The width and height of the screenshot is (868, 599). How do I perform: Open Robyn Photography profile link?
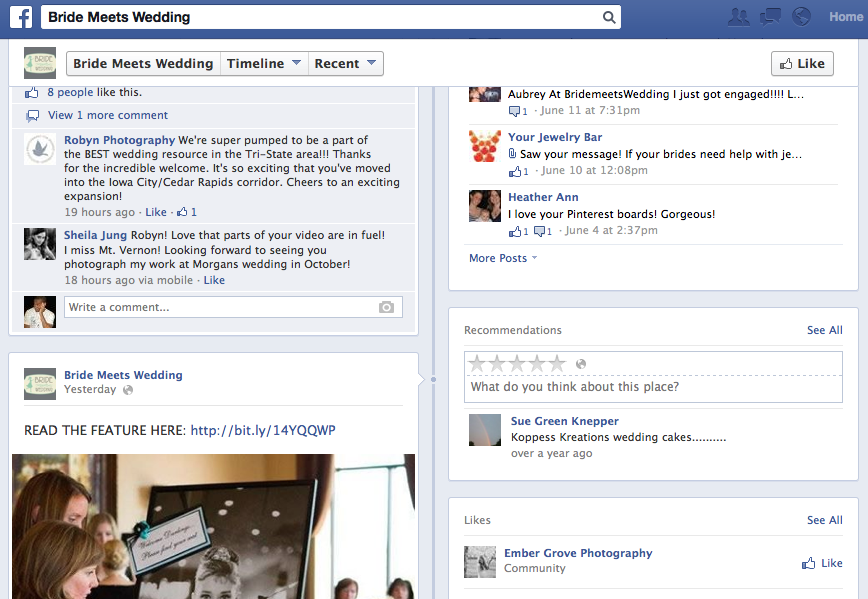click(x=120, y=140)
